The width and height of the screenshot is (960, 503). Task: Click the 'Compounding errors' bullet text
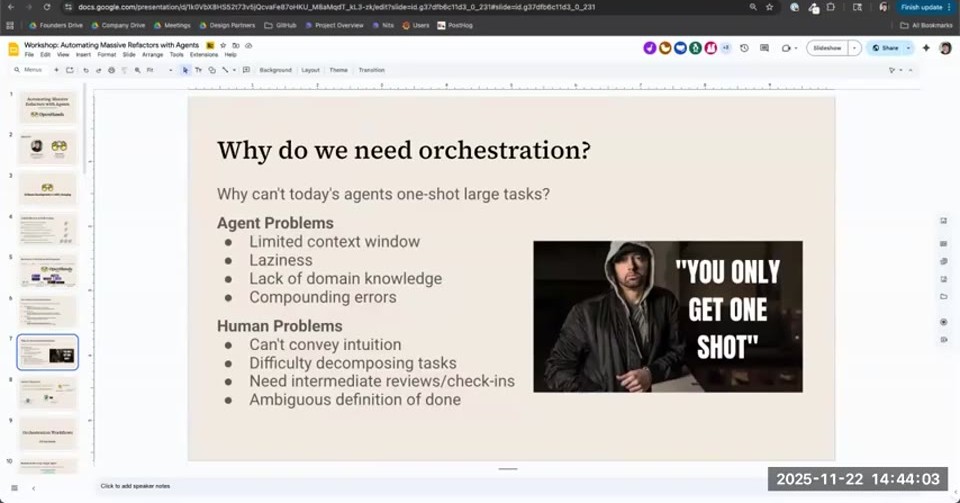(323, 297)
